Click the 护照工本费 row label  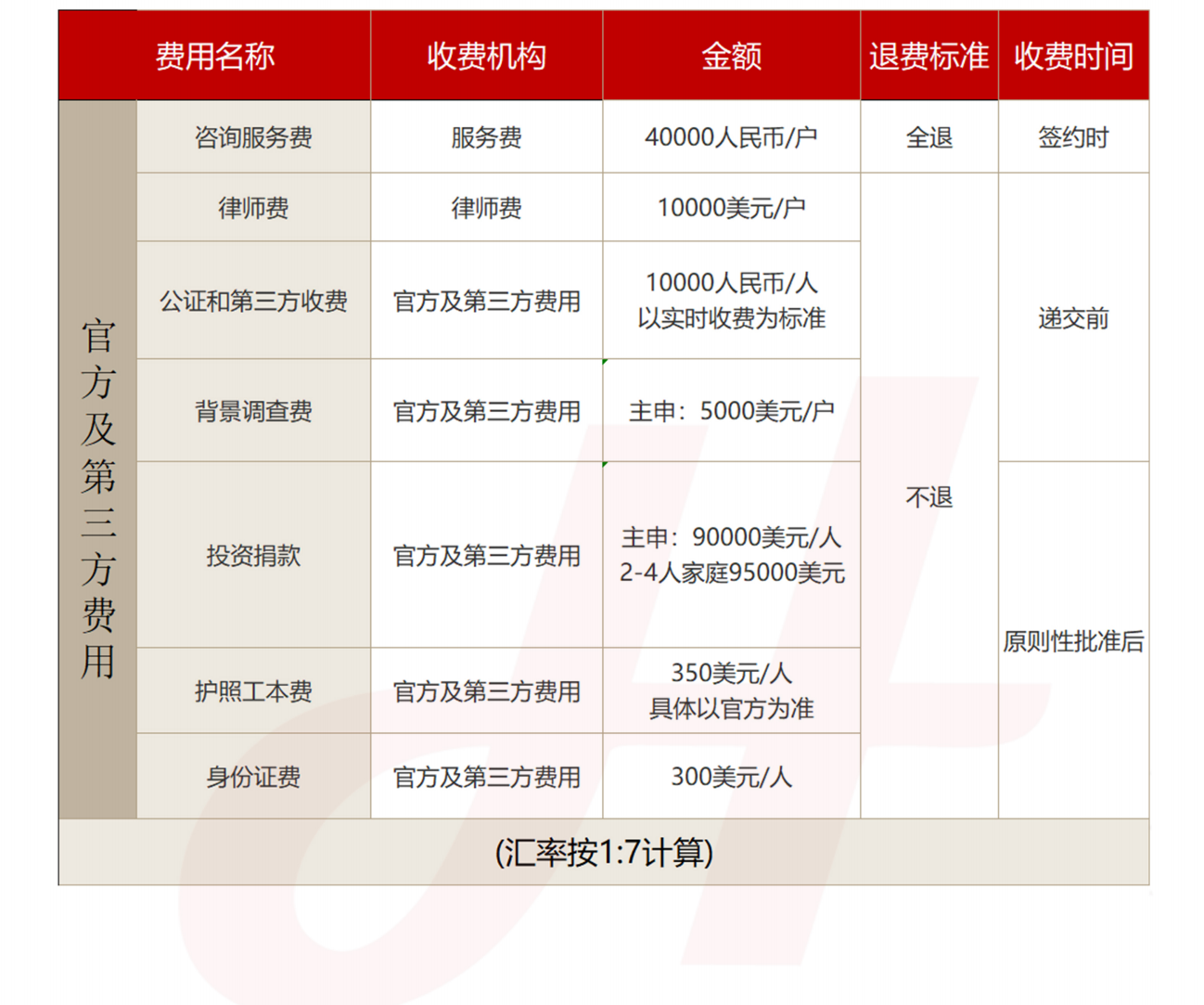click(x=252, y=689)
